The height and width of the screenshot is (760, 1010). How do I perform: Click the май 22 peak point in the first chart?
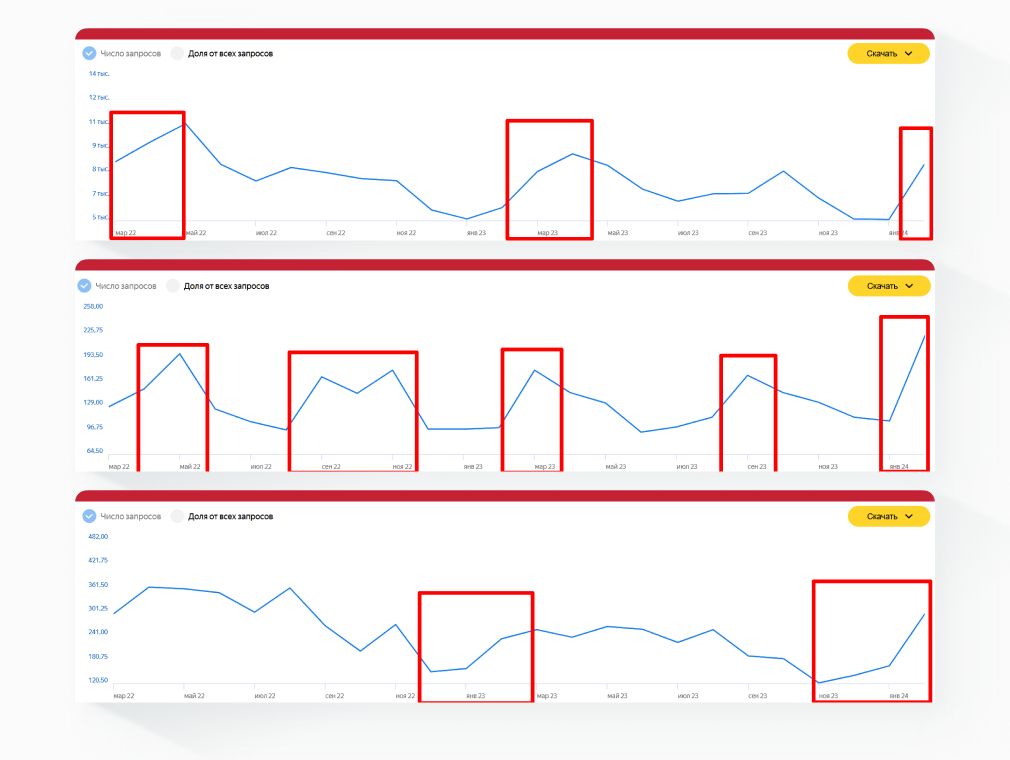(184, 124)
